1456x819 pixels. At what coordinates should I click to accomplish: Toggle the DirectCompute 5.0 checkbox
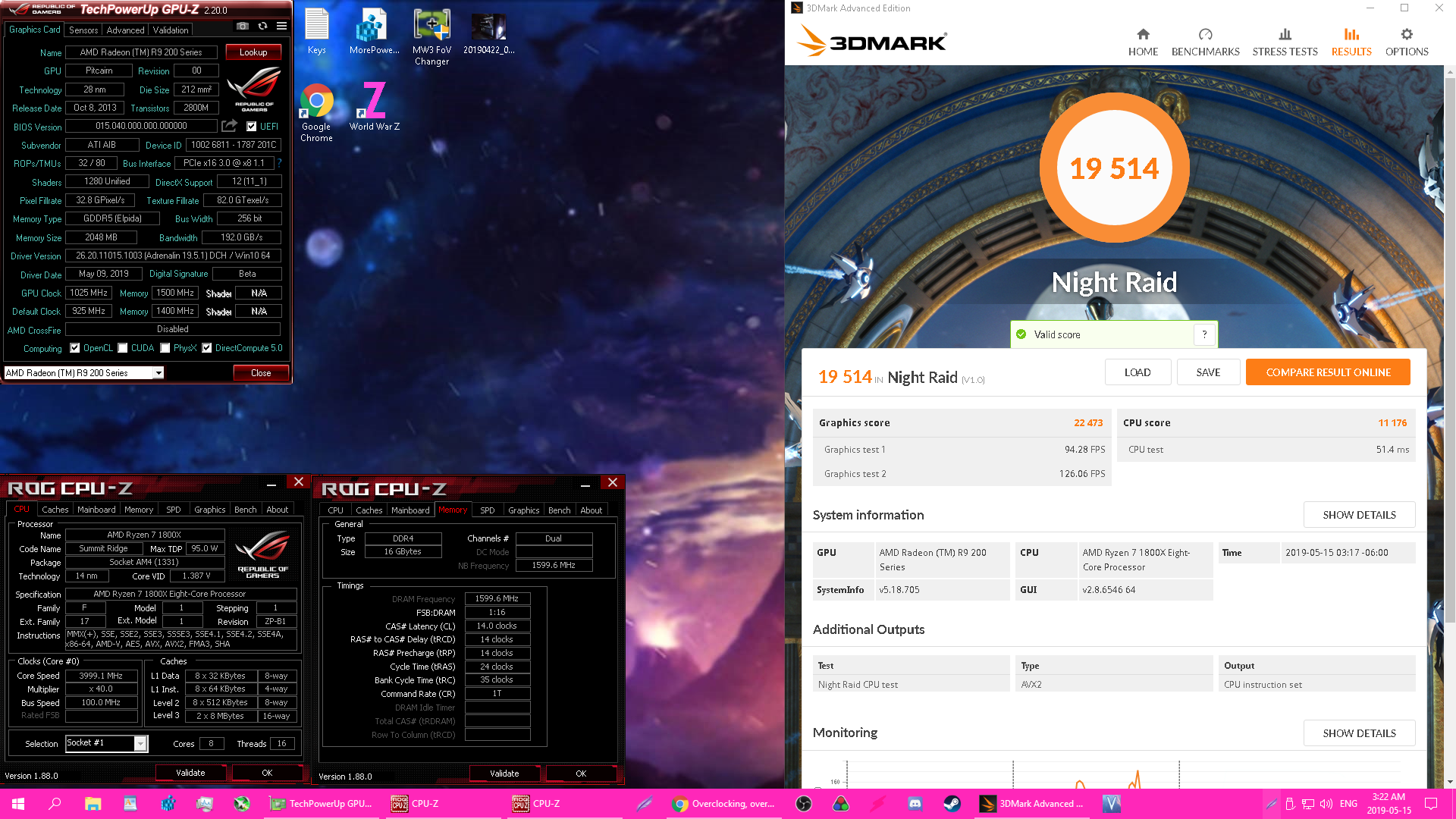pyautogui.click(x=206, y=348)
